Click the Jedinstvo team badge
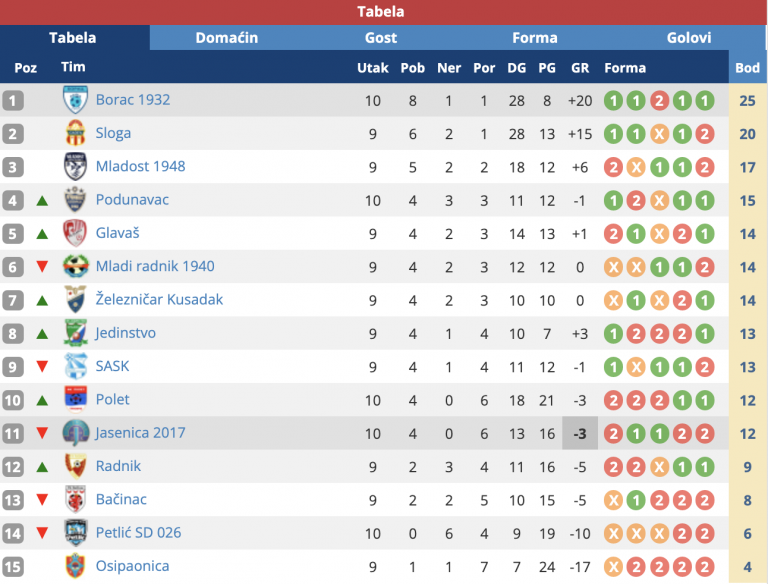Viewport: 768px width, 584px height. point(75,333)
